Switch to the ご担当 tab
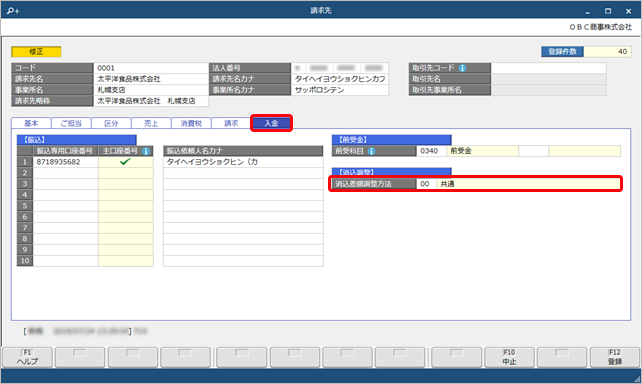 [71, 123]
